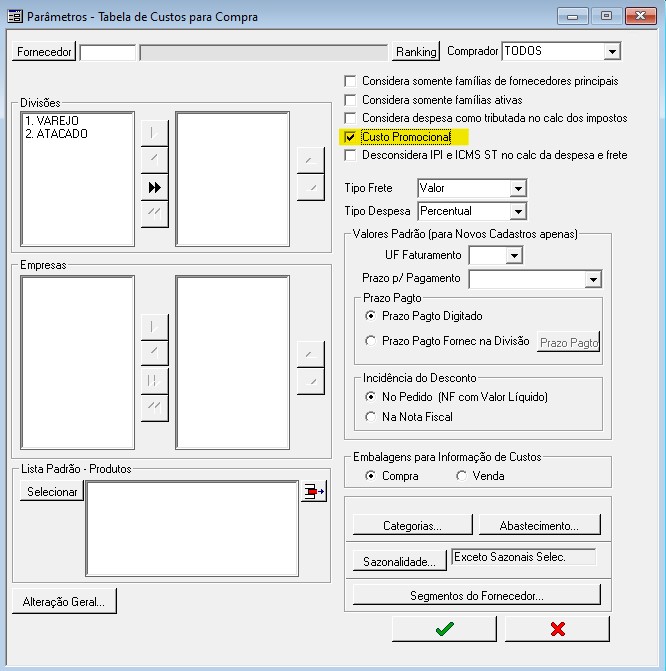Screen dimensions: 666x671
Task: Open Segmentos do Fornecedor
Action: pos(477,595)
